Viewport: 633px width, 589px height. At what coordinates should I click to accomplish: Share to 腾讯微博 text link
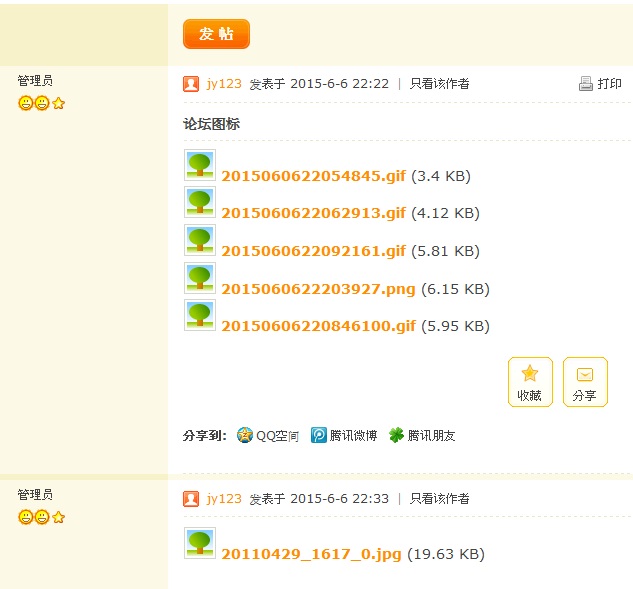(353, 436)
